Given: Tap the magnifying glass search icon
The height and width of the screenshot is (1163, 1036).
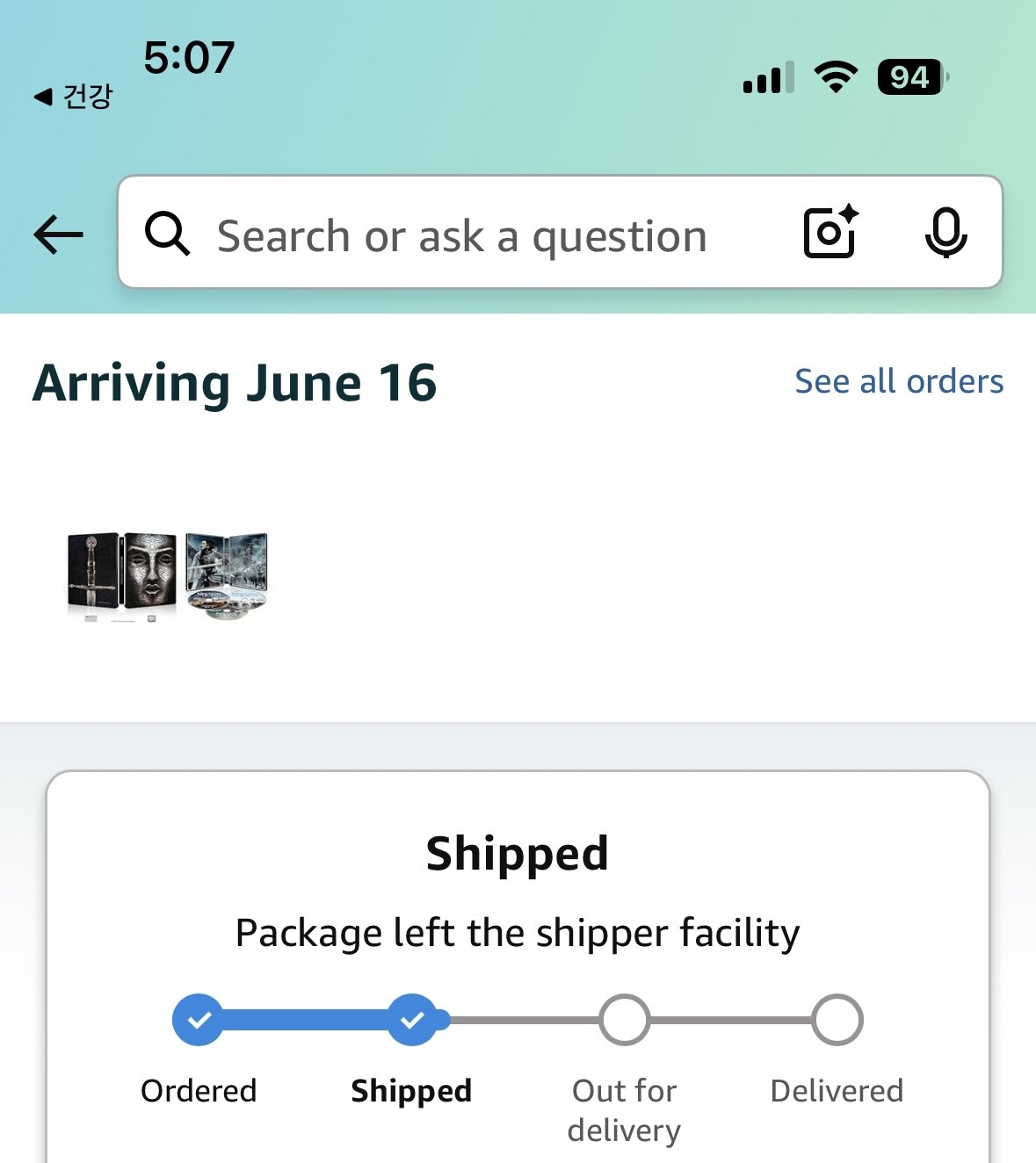Looking at the screenshot, I should coord(167,234).
